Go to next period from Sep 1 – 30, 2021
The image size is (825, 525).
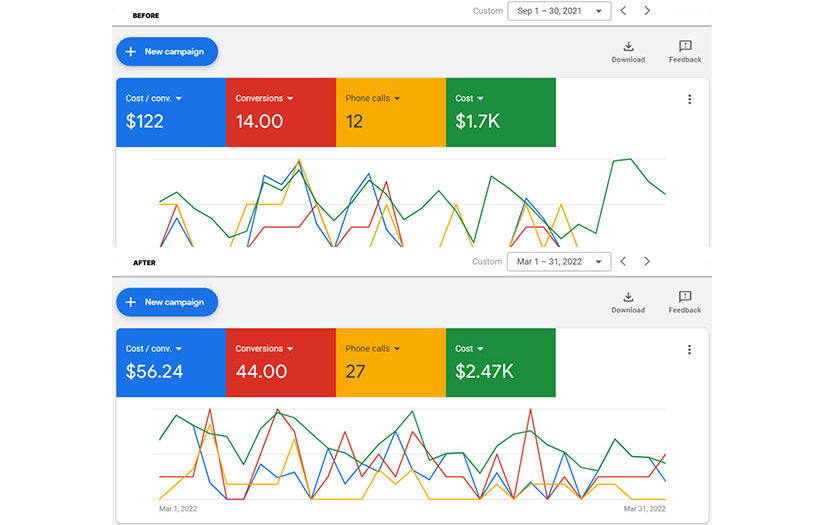pos(647,11)
